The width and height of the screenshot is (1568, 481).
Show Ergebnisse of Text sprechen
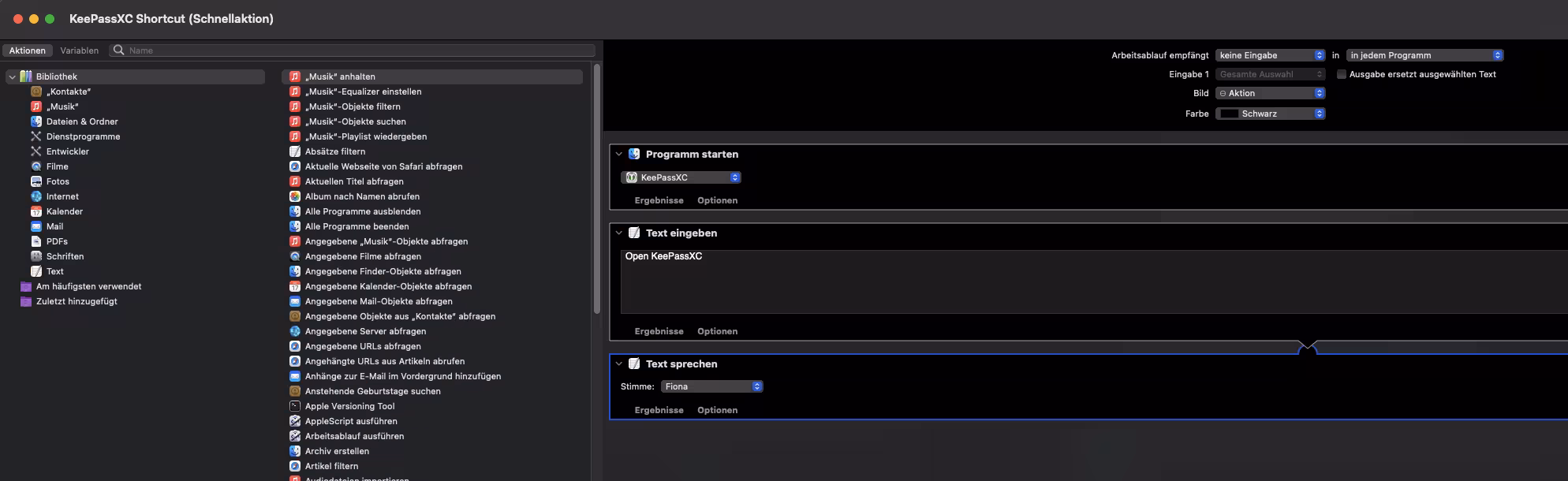[x=659, y=410]
